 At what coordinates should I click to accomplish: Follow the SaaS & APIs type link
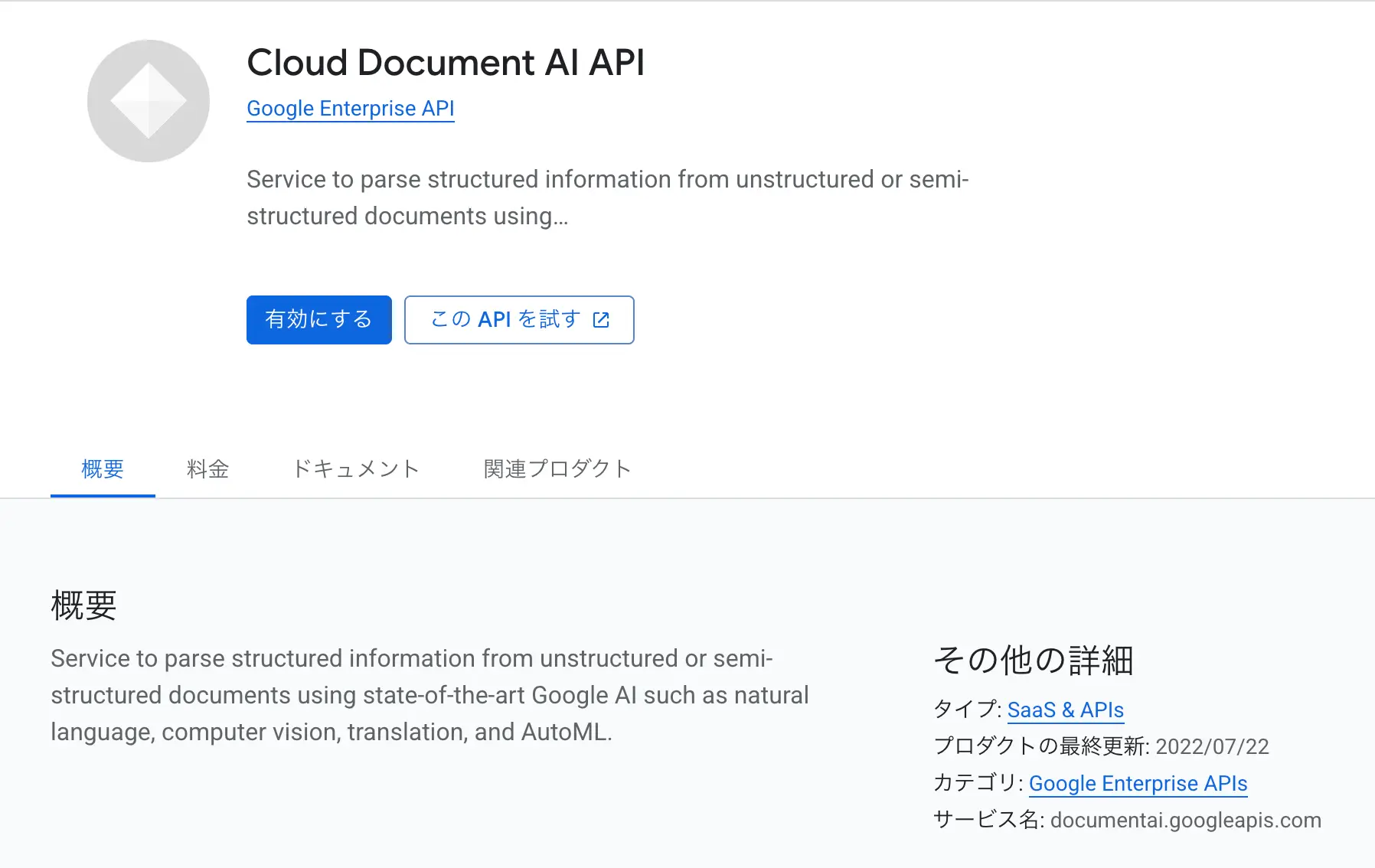[x=1065, y=710]
